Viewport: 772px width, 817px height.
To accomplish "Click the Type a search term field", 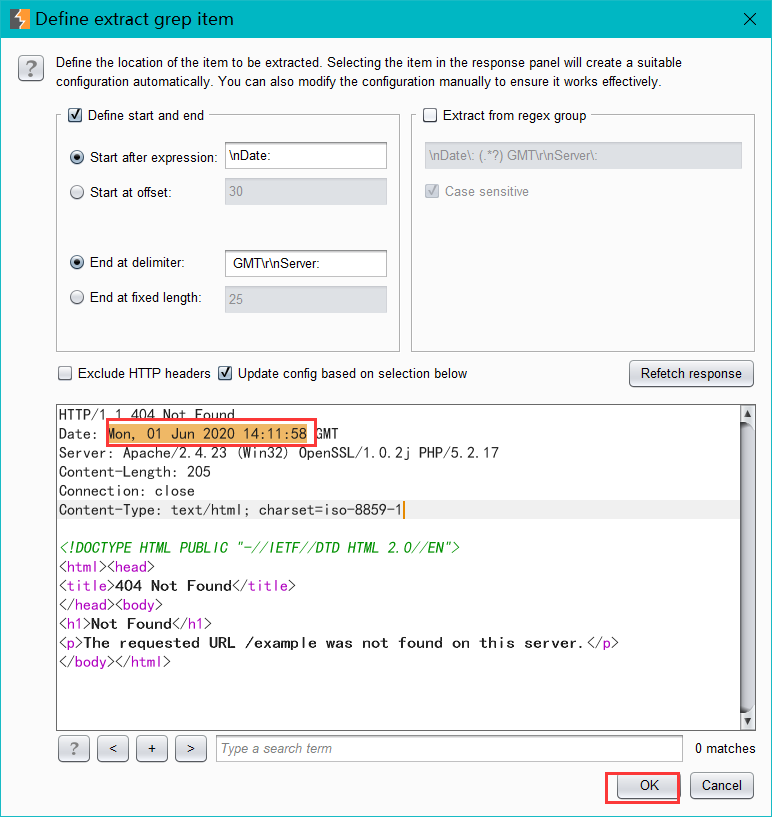I will tap(449, 748).
